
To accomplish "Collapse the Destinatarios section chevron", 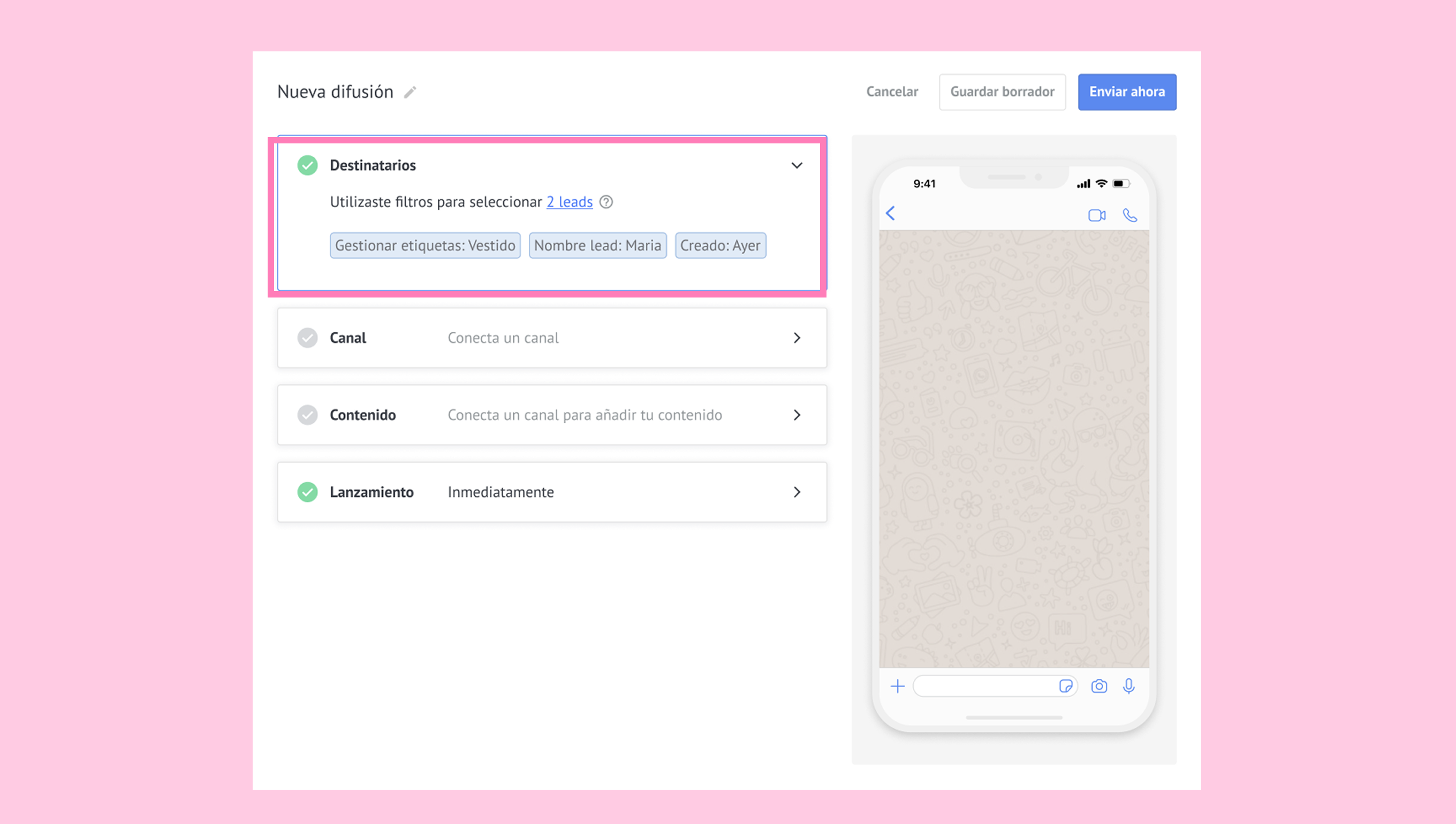I will point(797,165).
